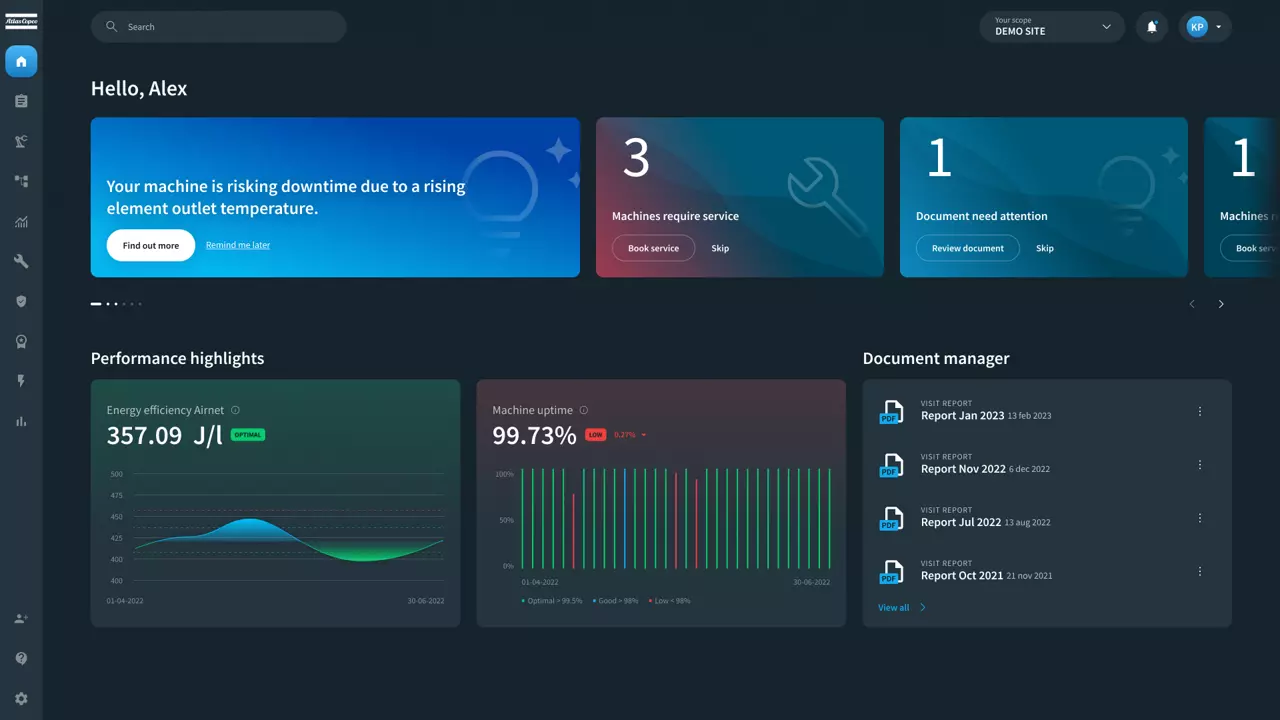The height and width of the screenshot is (720, 1280).
Task: Open options menu for Report Jan 2023
Action: tap(1200, 411)
